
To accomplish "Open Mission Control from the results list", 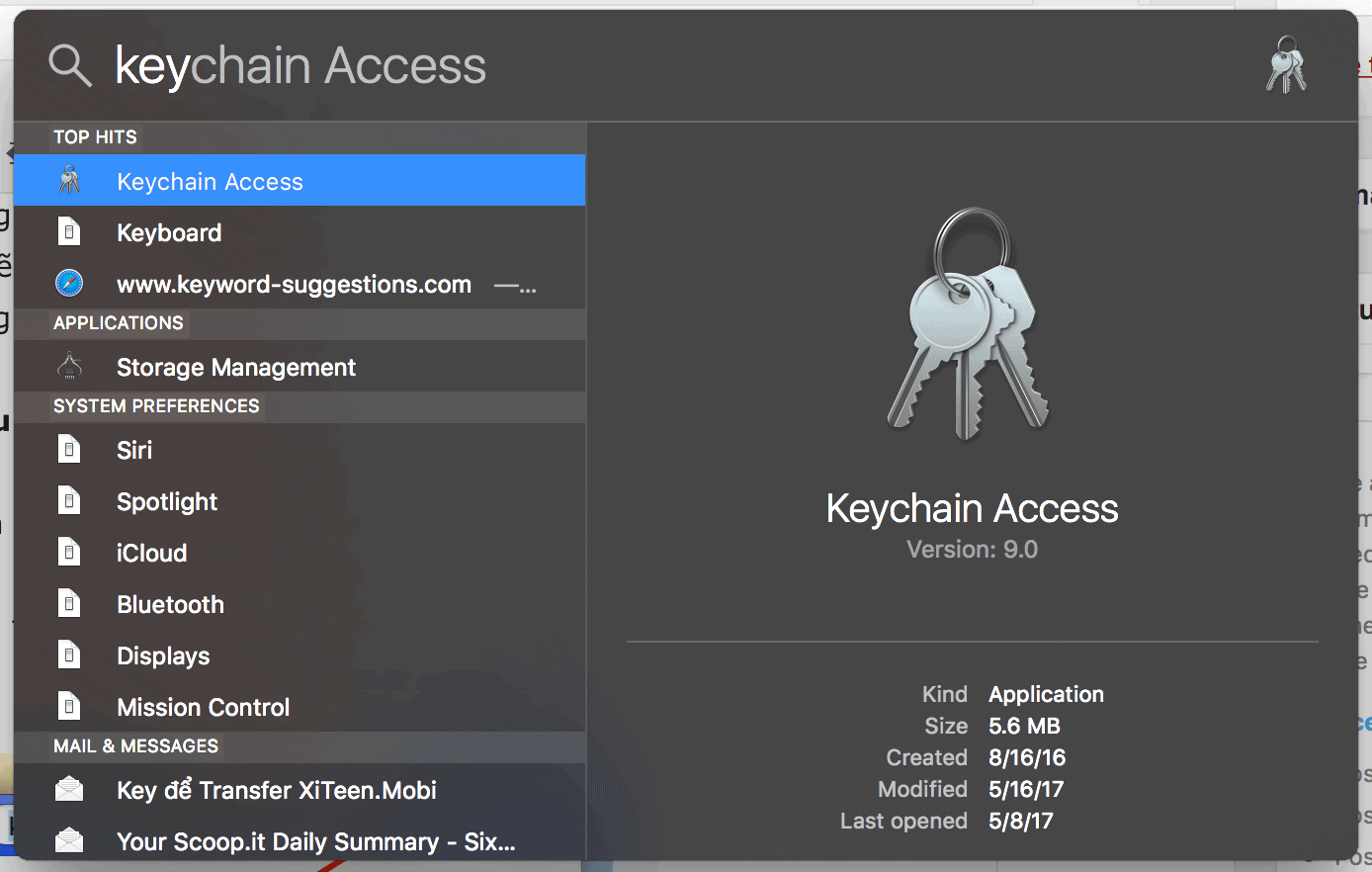I will (203, 707).
